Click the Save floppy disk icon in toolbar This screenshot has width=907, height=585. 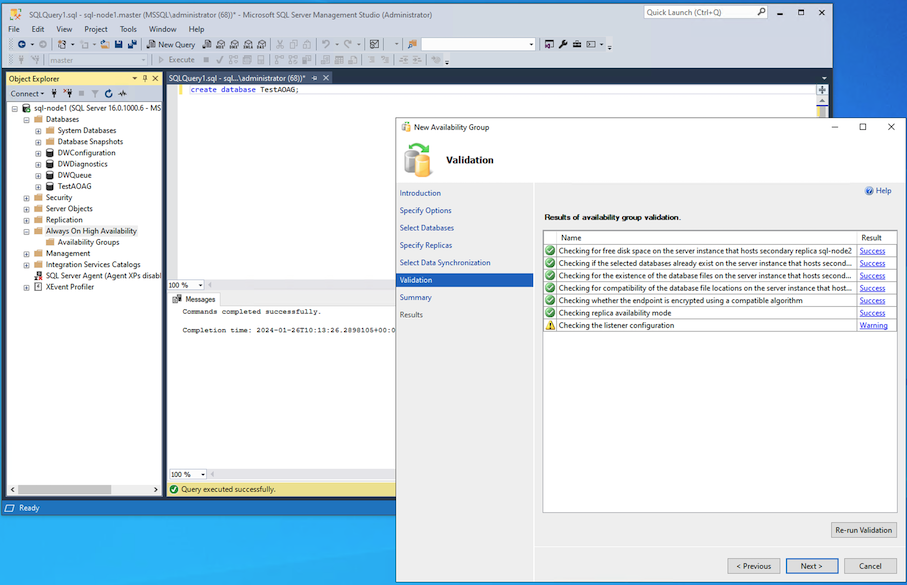[x=119, y=44]
